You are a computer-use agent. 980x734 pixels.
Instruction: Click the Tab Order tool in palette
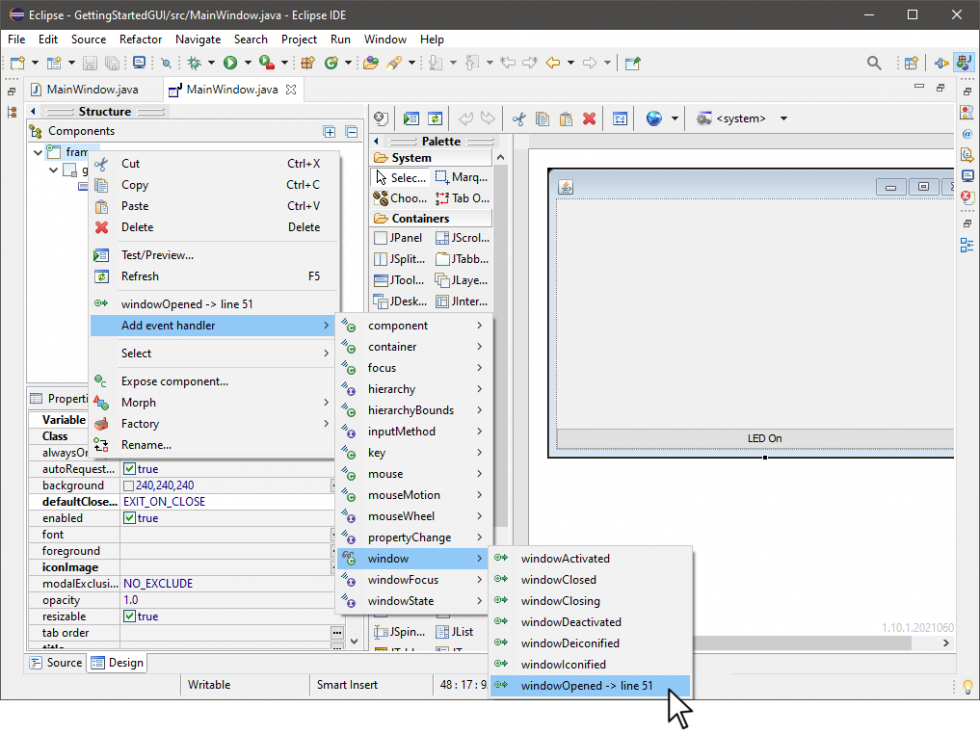[x=462, y=198]
